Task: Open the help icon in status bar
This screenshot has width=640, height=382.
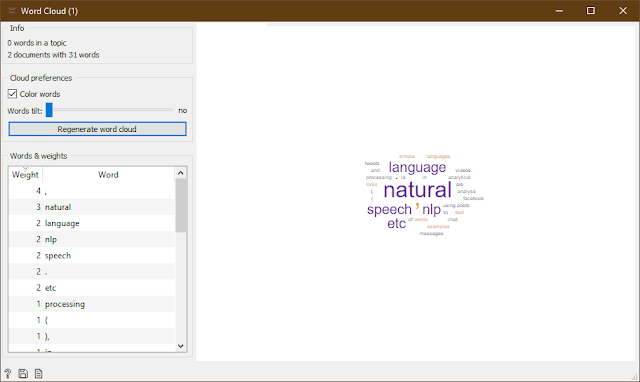Action: click(x=7, y=373)
